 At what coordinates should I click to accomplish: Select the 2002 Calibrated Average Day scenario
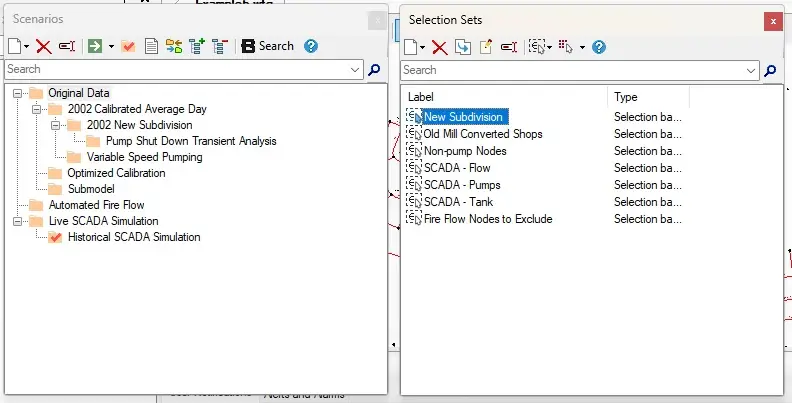point(137,109)
